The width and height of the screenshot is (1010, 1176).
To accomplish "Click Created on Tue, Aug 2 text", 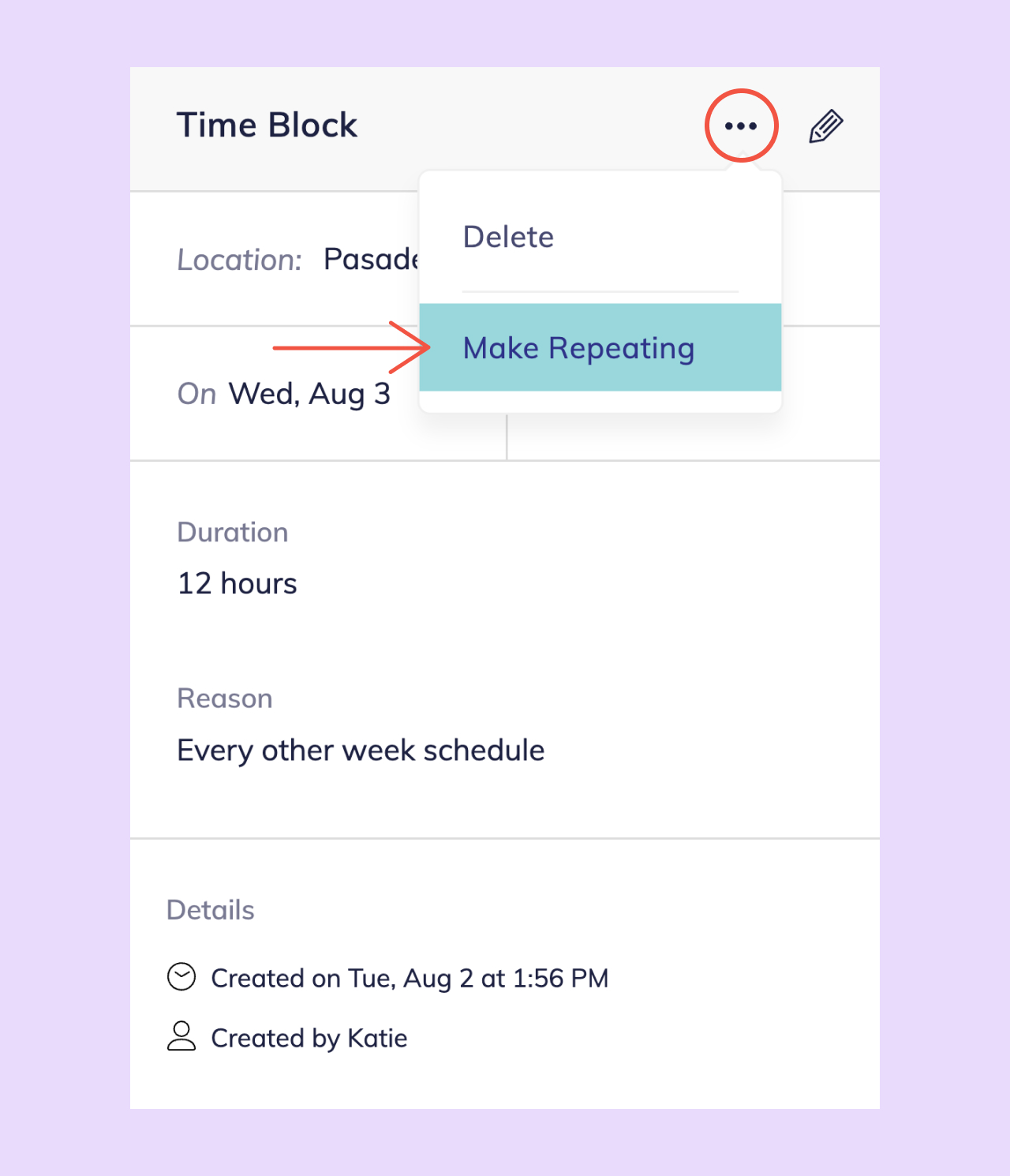I will coord(410,979).
